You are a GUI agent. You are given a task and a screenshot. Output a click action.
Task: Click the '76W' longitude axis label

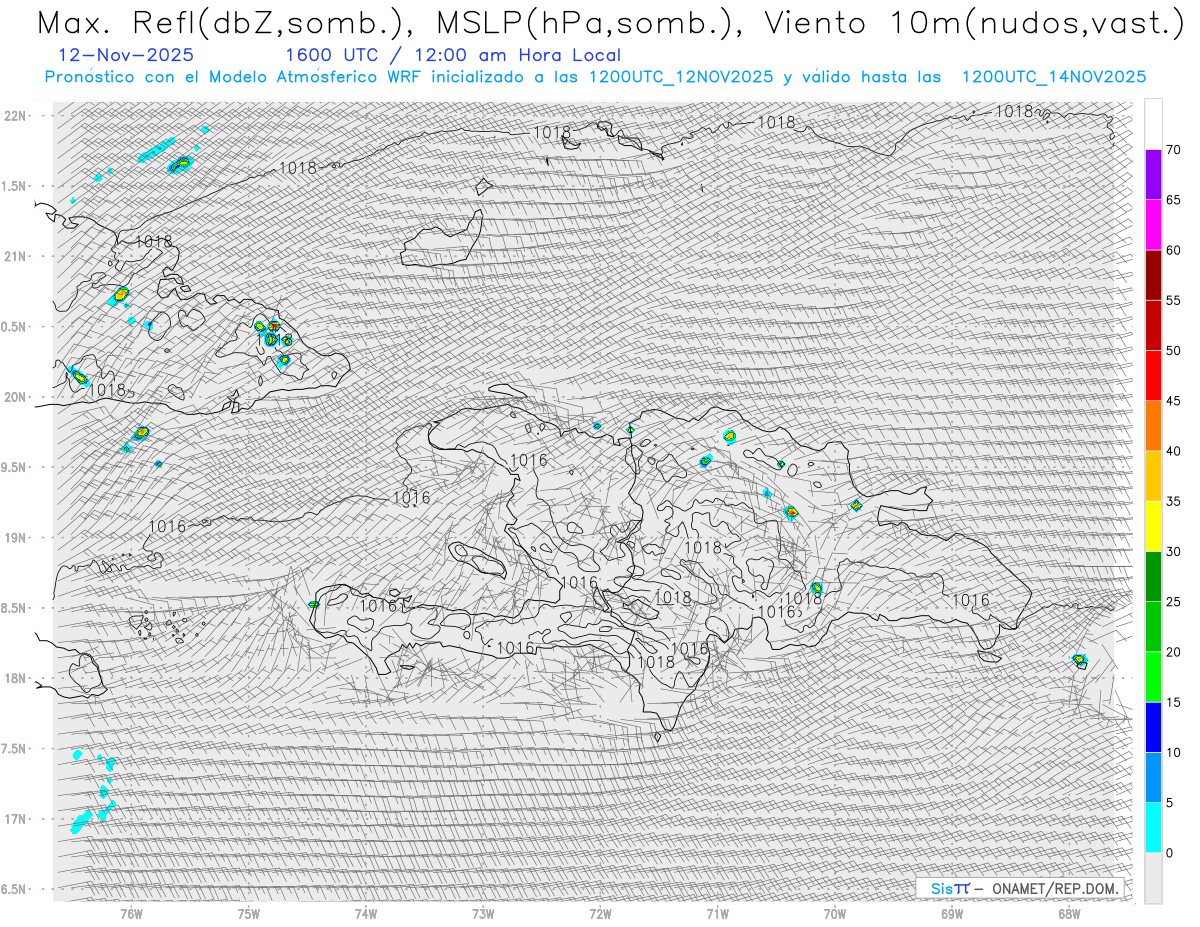click(x=131, y=913)
